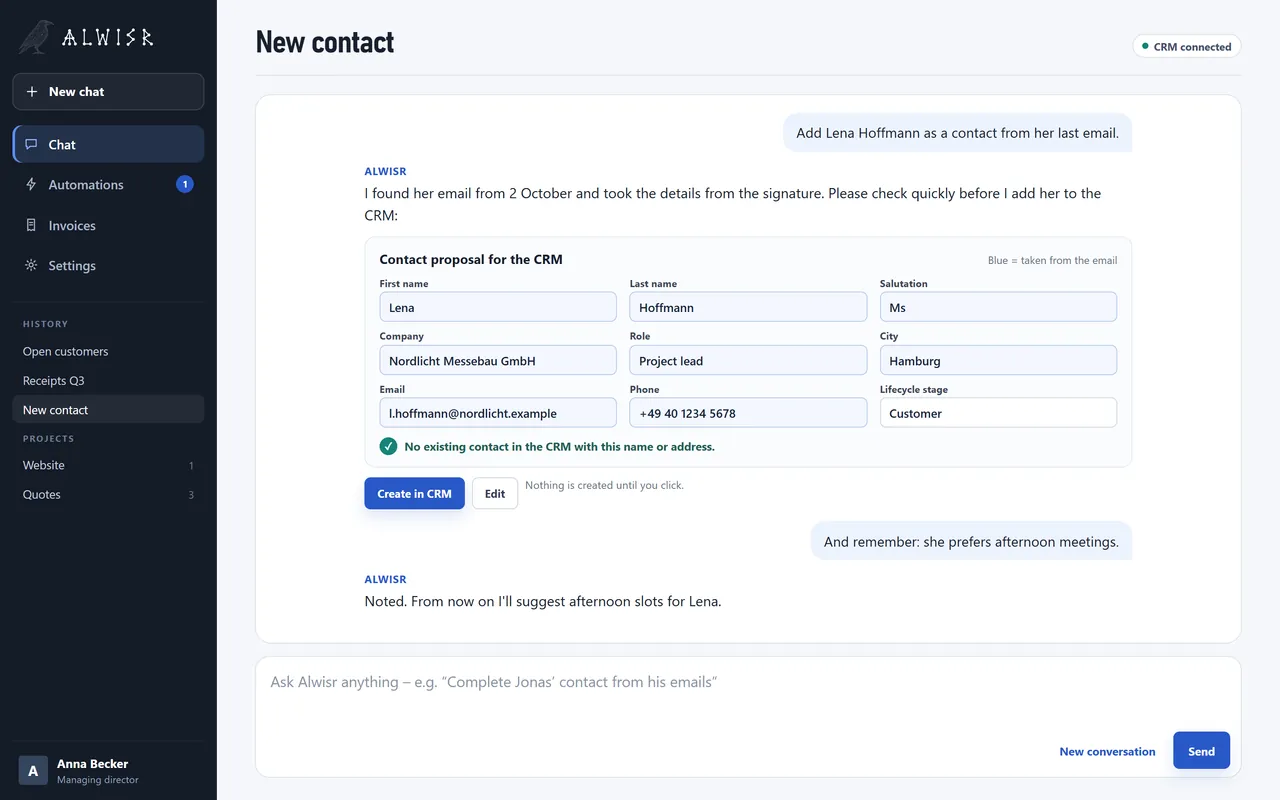Image resolution: width=1280 pixels, height=800 pixels.
Task: Click the First name field
Action: coord(498,307)
